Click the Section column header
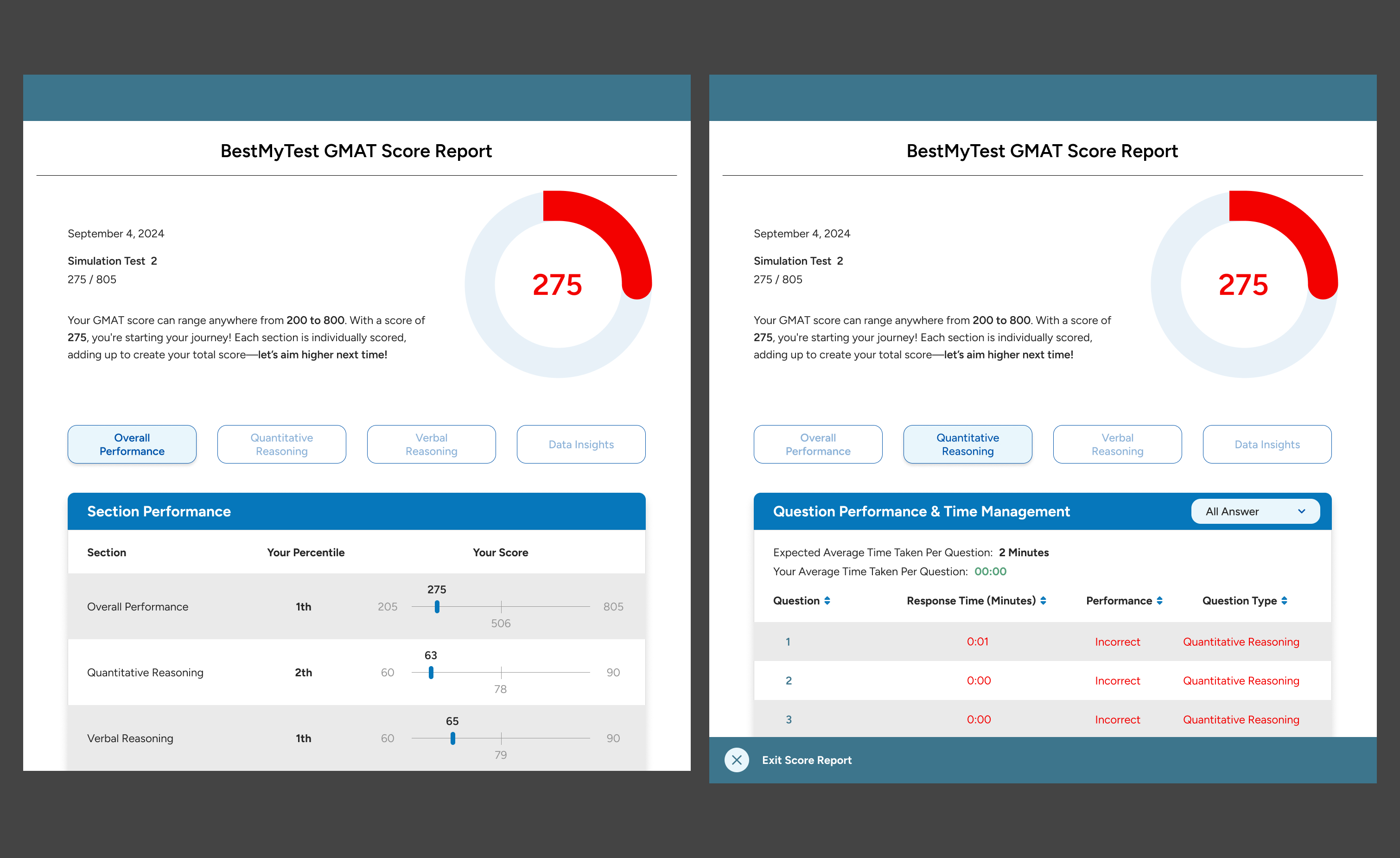The width and height of the screenshot is (1400, 858). (107, 553)
